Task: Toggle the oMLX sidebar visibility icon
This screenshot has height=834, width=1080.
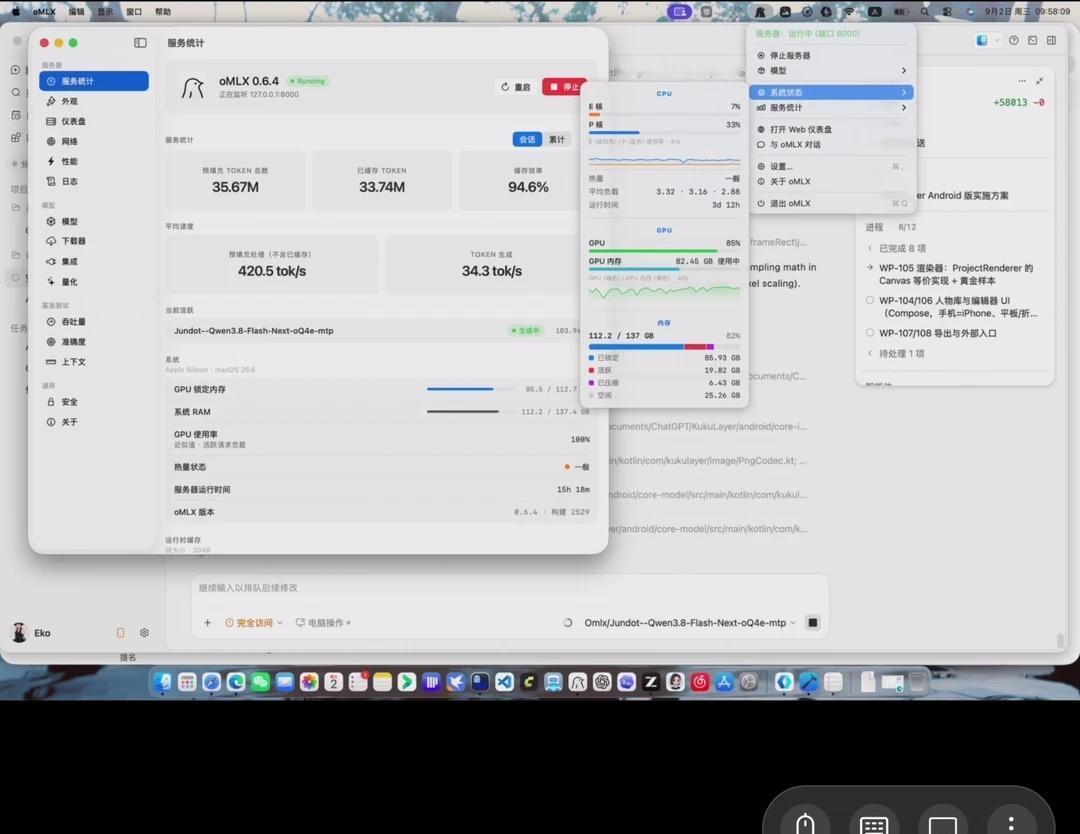Action: coord(141,43)
